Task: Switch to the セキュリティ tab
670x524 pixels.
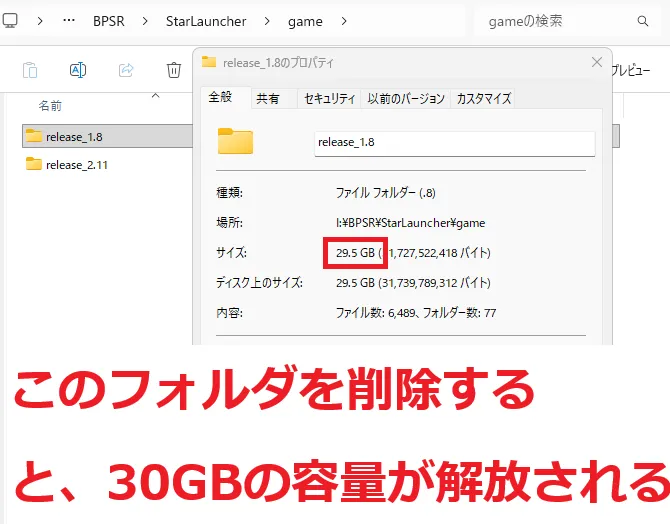Action: (329, 99)
